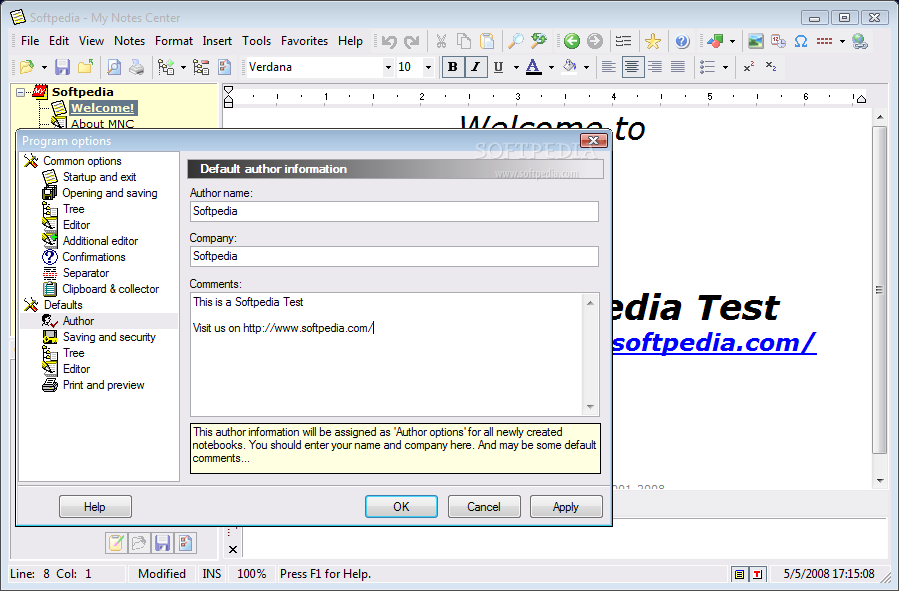Select Print and preview defaults
The width and height of the screenshot is (899, 591).
coord(103,385)
